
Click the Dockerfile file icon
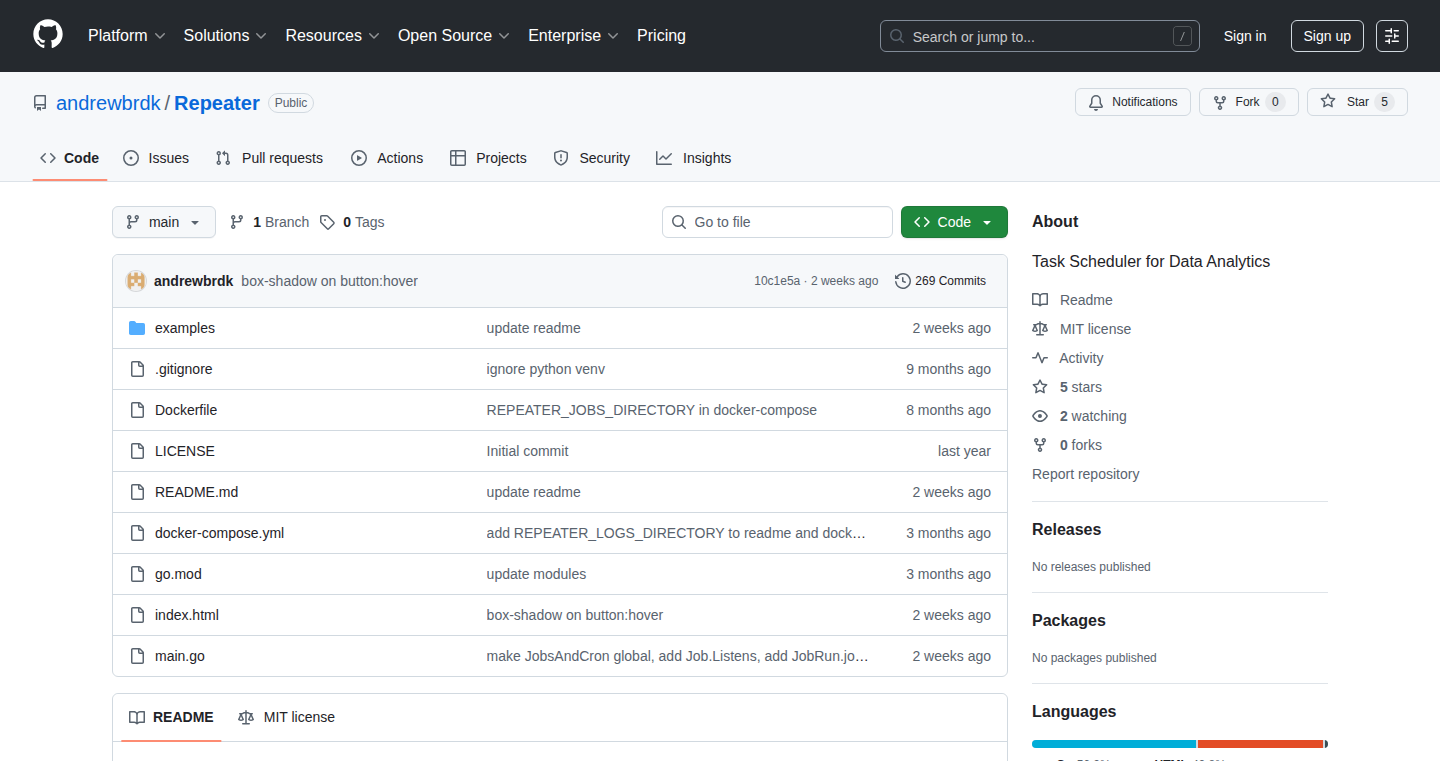[x=137, y=410]
